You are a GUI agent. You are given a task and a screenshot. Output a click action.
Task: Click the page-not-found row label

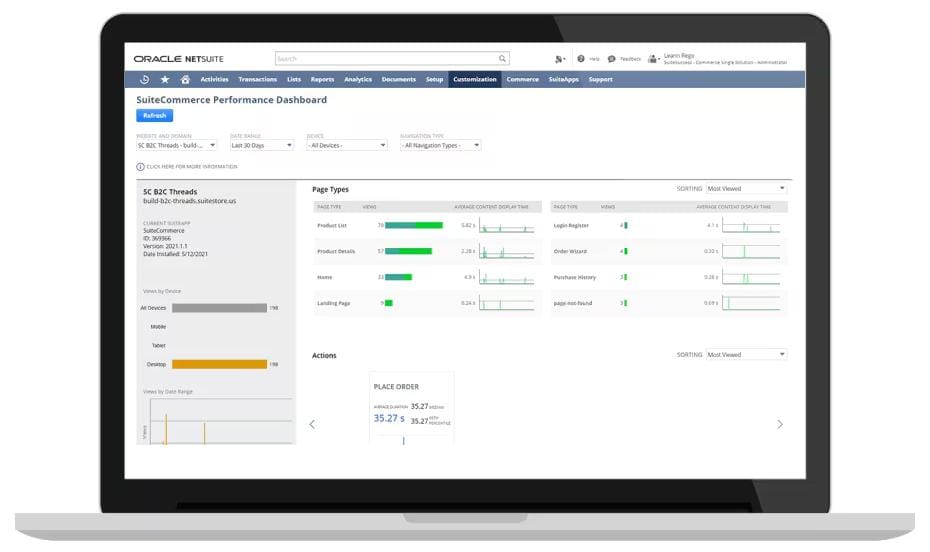[x=572, y=303]
